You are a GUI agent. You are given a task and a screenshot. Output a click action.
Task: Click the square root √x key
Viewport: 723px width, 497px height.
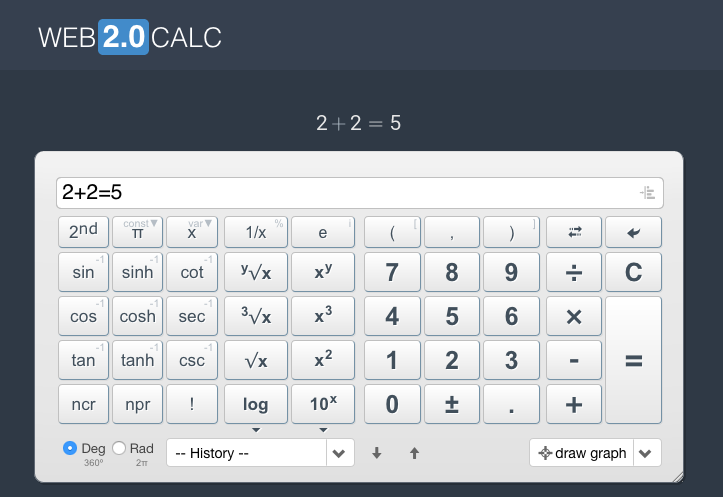(256, 360)
